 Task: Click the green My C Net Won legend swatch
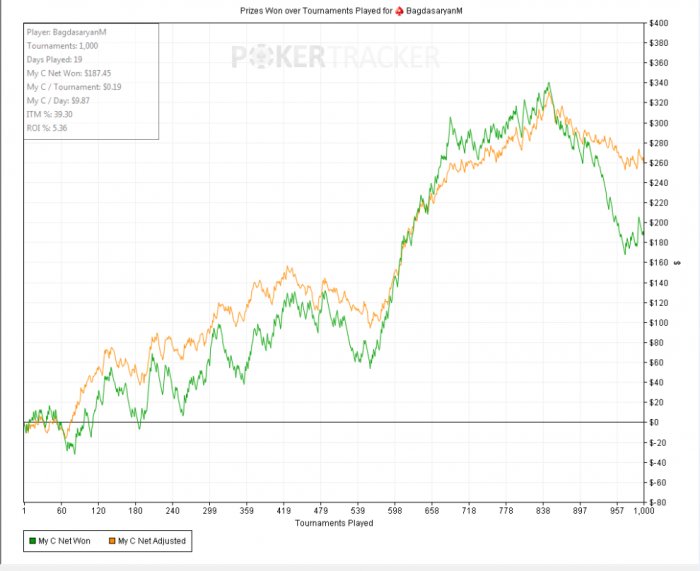tap(32, 541)
